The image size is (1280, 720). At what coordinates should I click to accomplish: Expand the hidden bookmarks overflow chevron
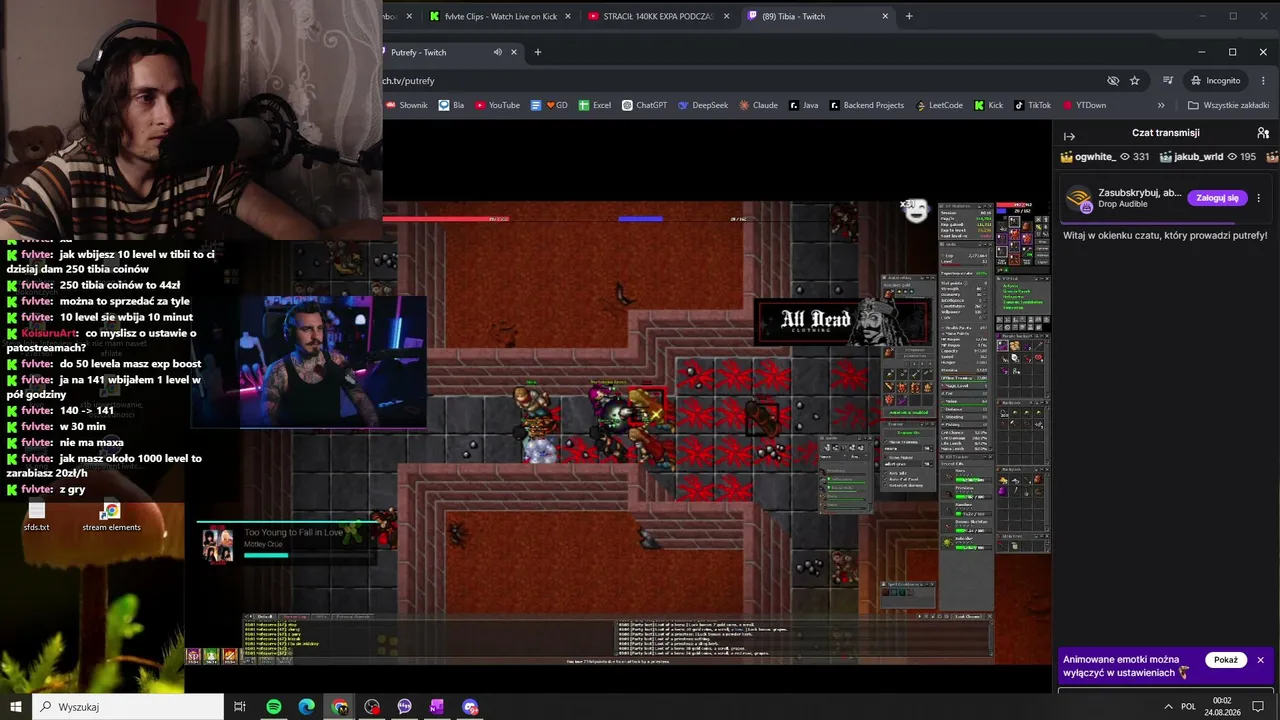coord(1161,105)
